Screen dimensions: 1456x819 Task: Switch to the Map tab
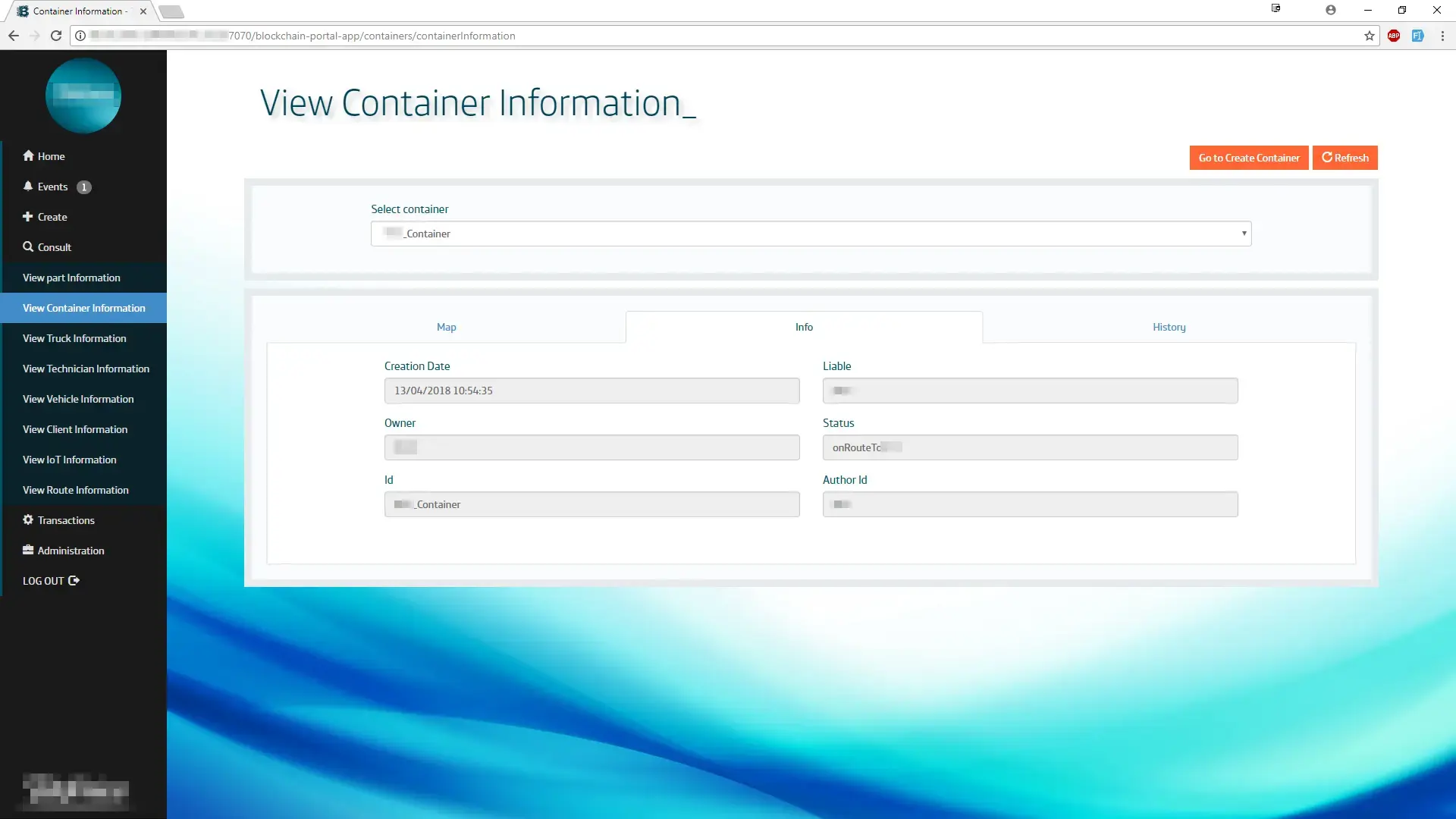pyautogui.click(x=446, y=327)
